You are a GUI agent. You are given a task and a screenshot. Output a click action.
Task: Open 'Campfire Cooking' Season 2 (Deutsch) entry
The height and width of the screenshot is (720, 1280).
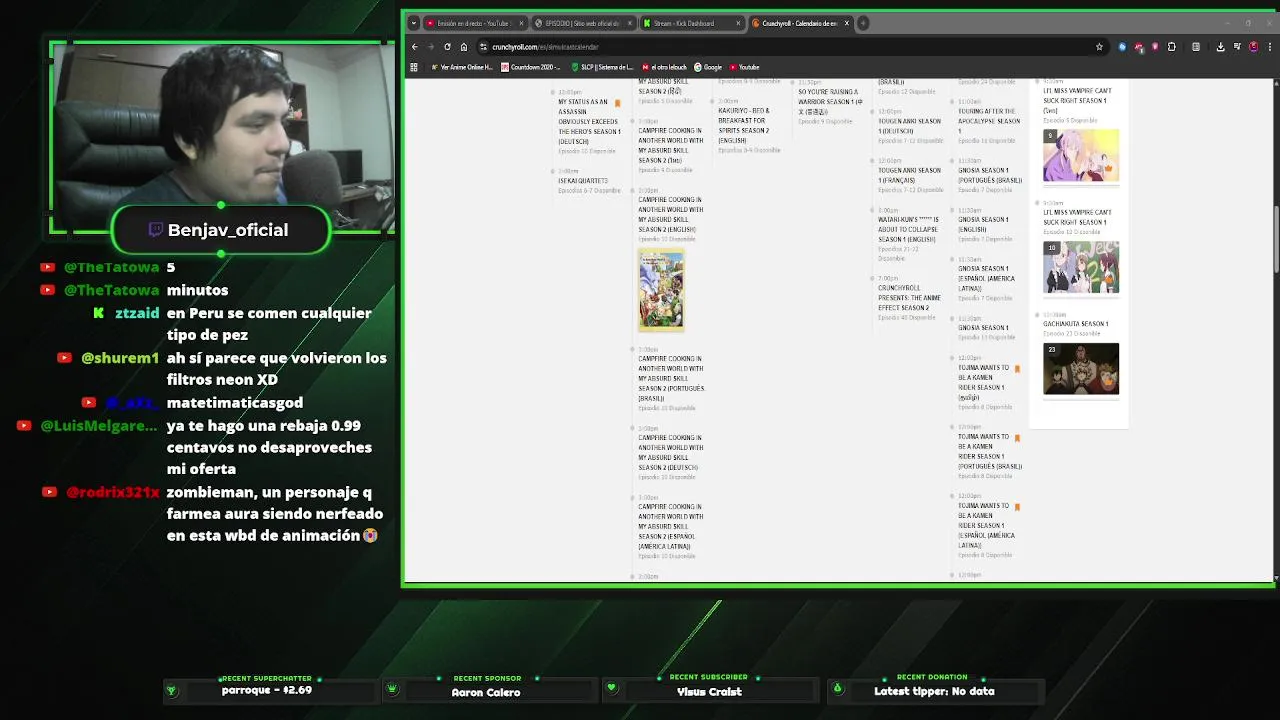click(x=671, y=452)
